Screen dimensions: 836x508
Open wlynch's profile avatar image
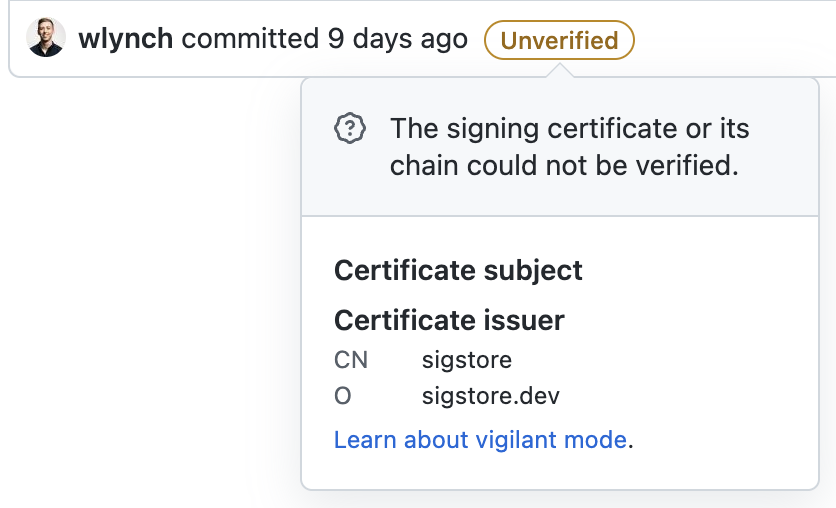(46, 37)
